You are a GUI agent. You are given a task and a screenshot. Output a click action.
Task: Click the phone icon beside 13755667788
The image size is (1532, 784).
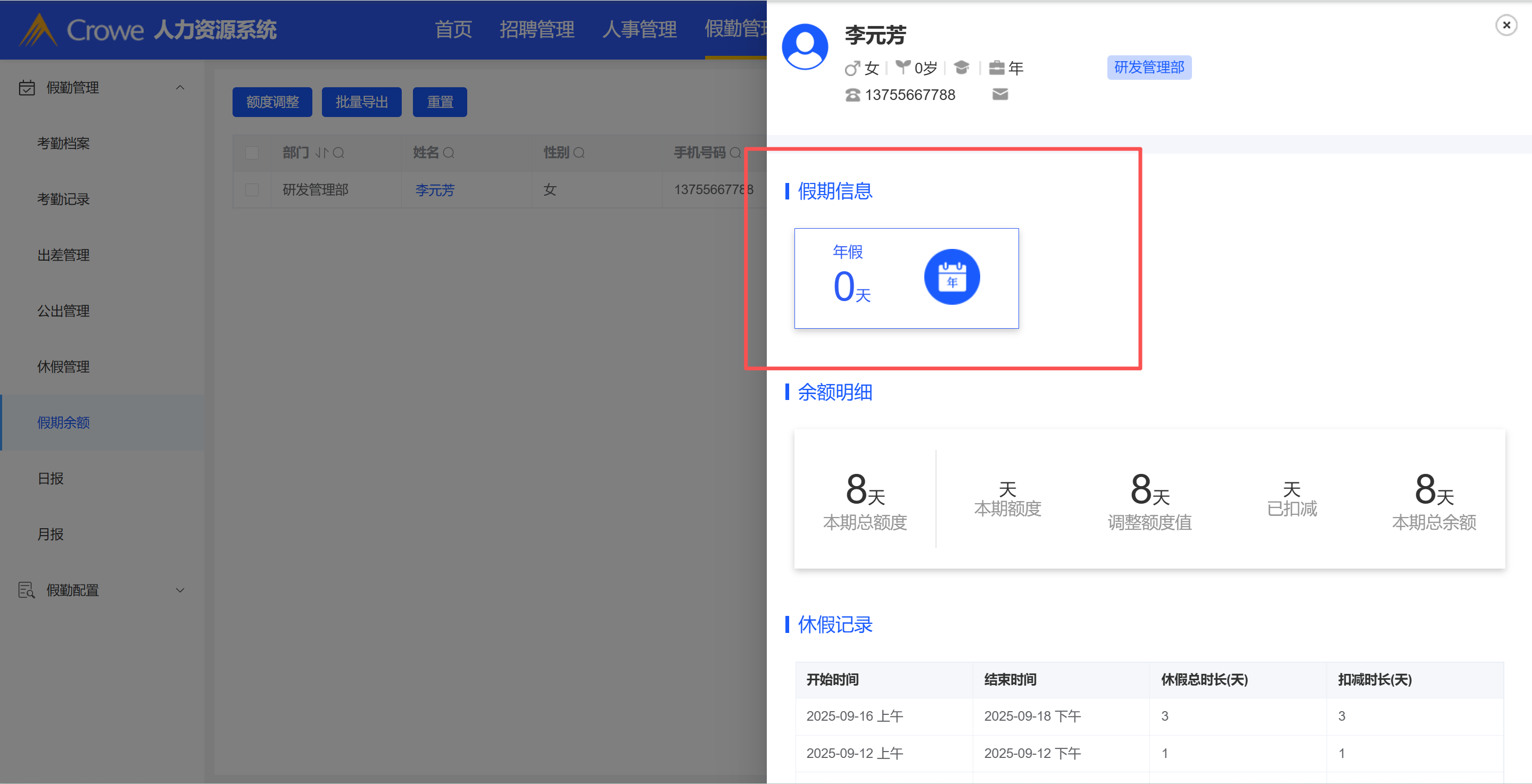[852, 95]
